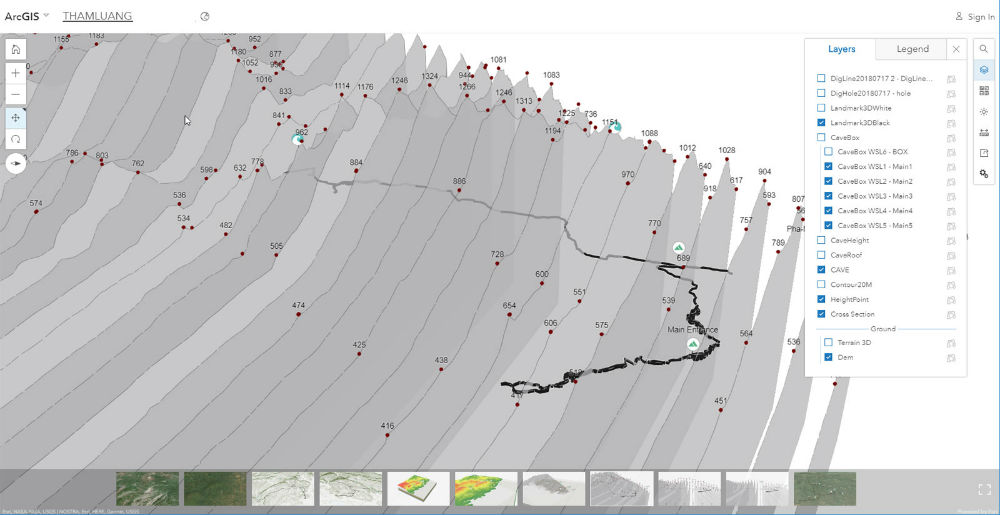The width and height of the screenshot is (1000, 515).
Task: Click the Sign In link
Action: point(974,17)
